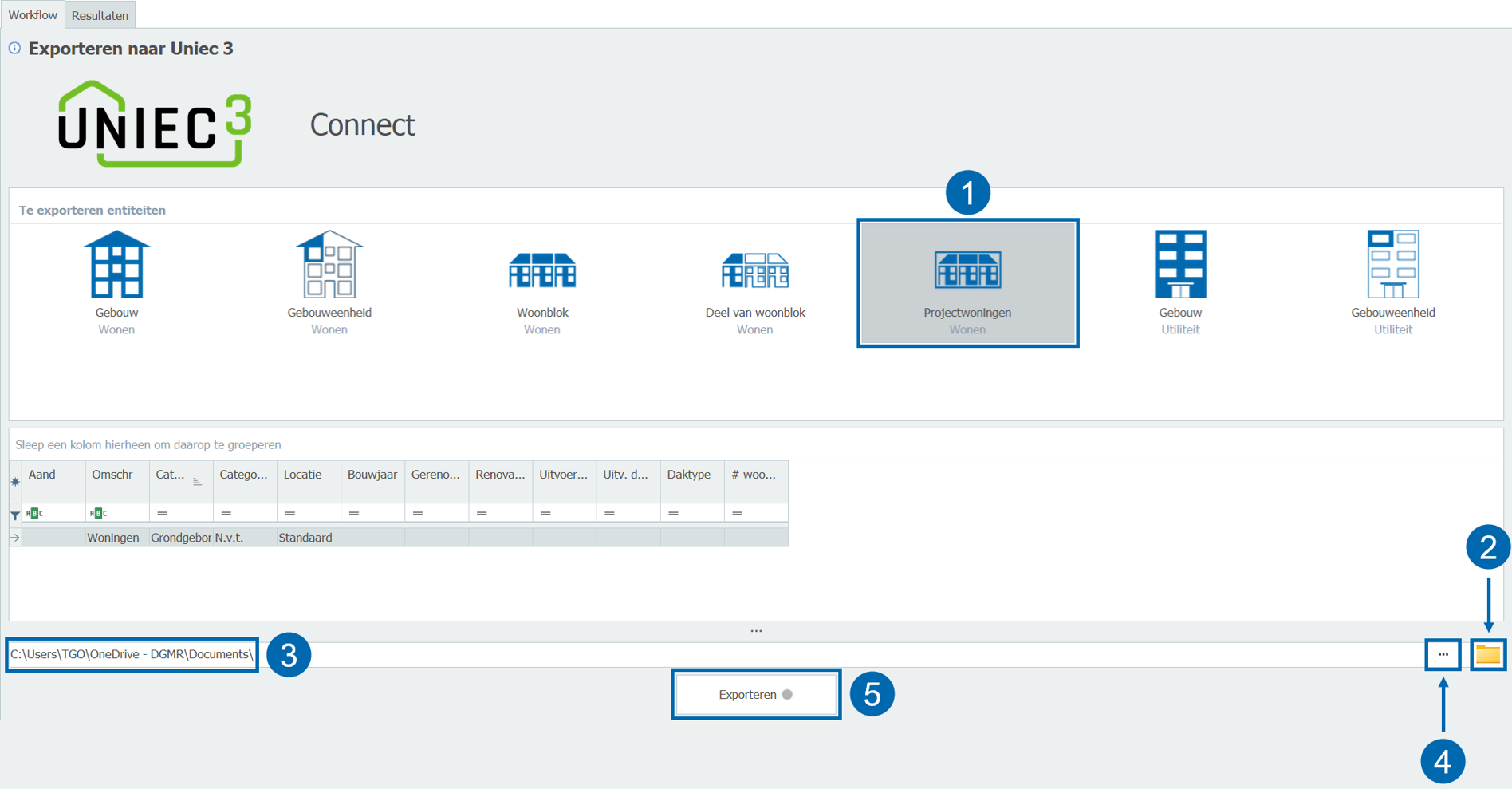Viewport: 1512px width, 789px height.
Task: Switch to the Workflow tab
Action: pyautogui.click(x=33, y=15)
